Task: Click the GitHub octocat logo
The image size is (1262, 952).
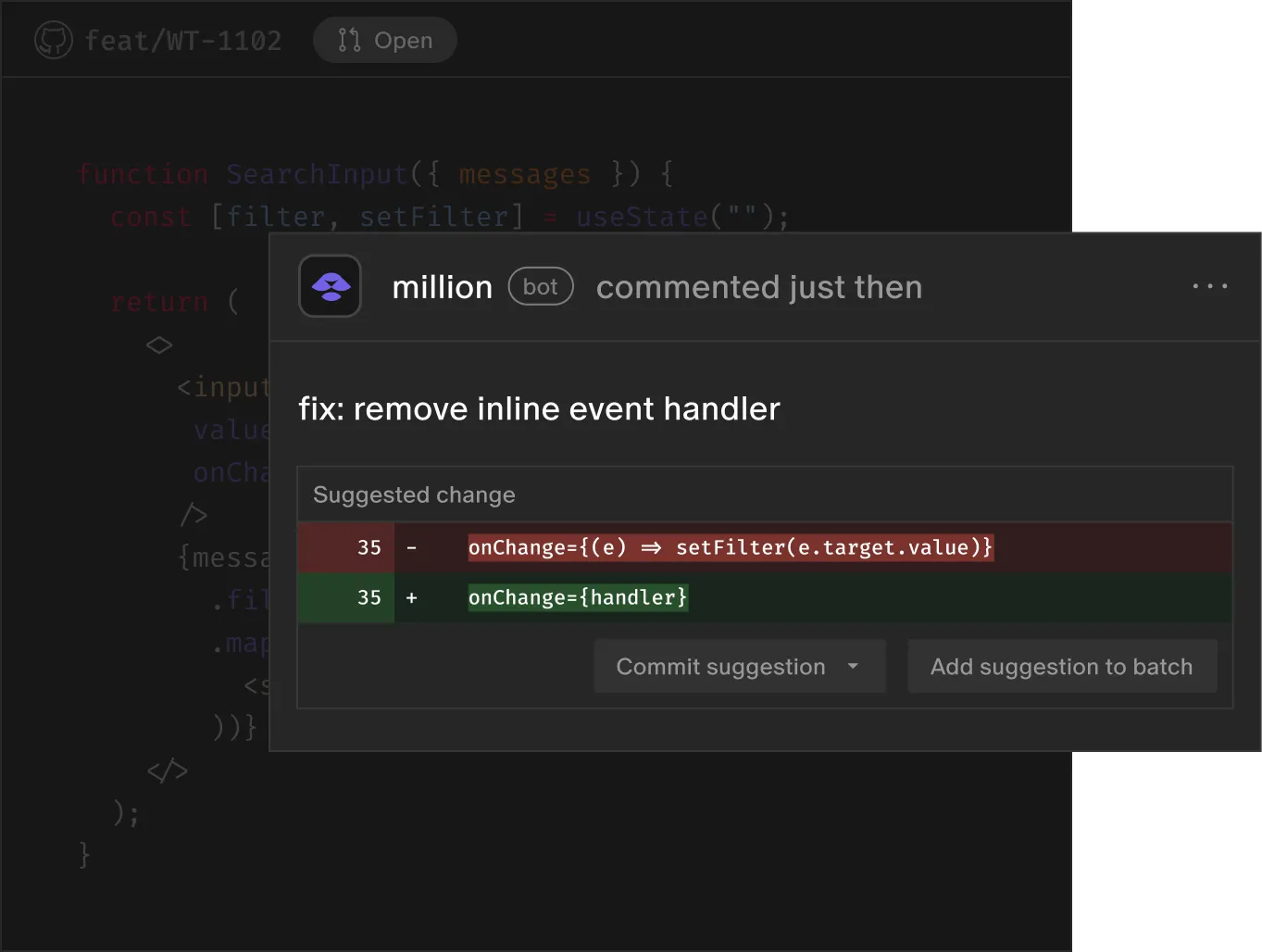Action: (53, 40)
